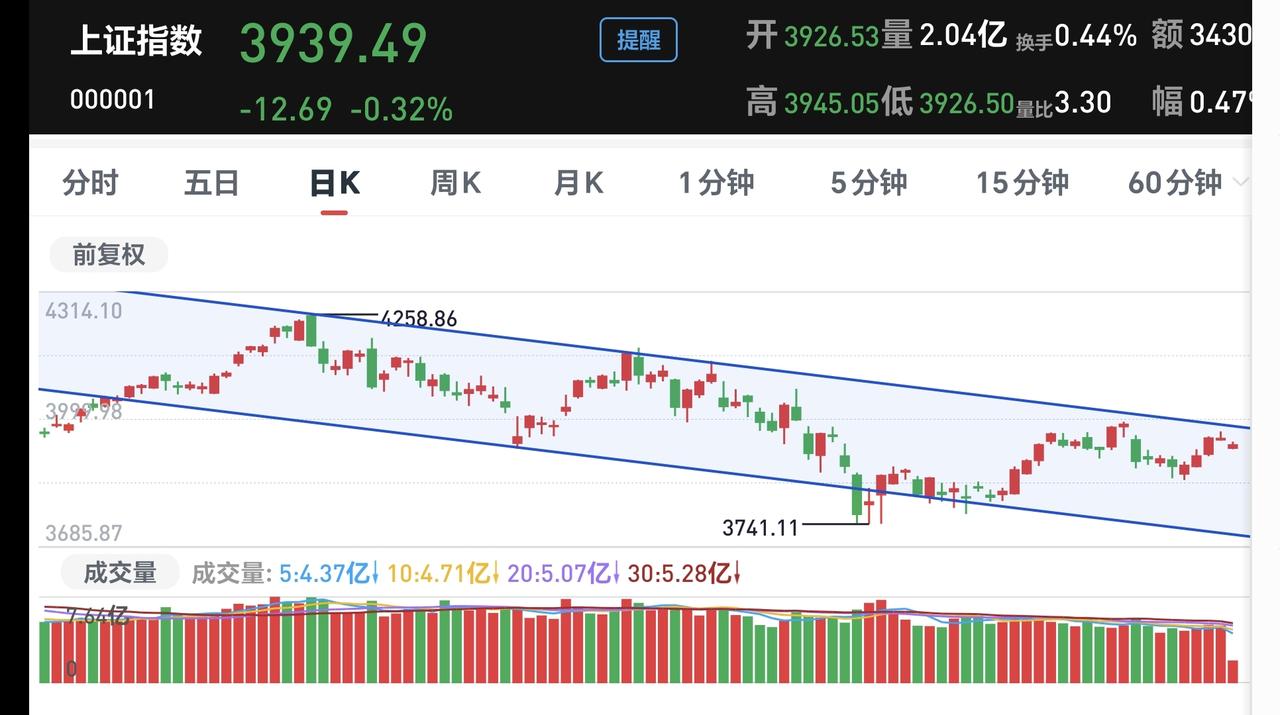Choose the 15分钟 interval tab
This screenshot has width=1280, height=715.
click(1022, 183)
